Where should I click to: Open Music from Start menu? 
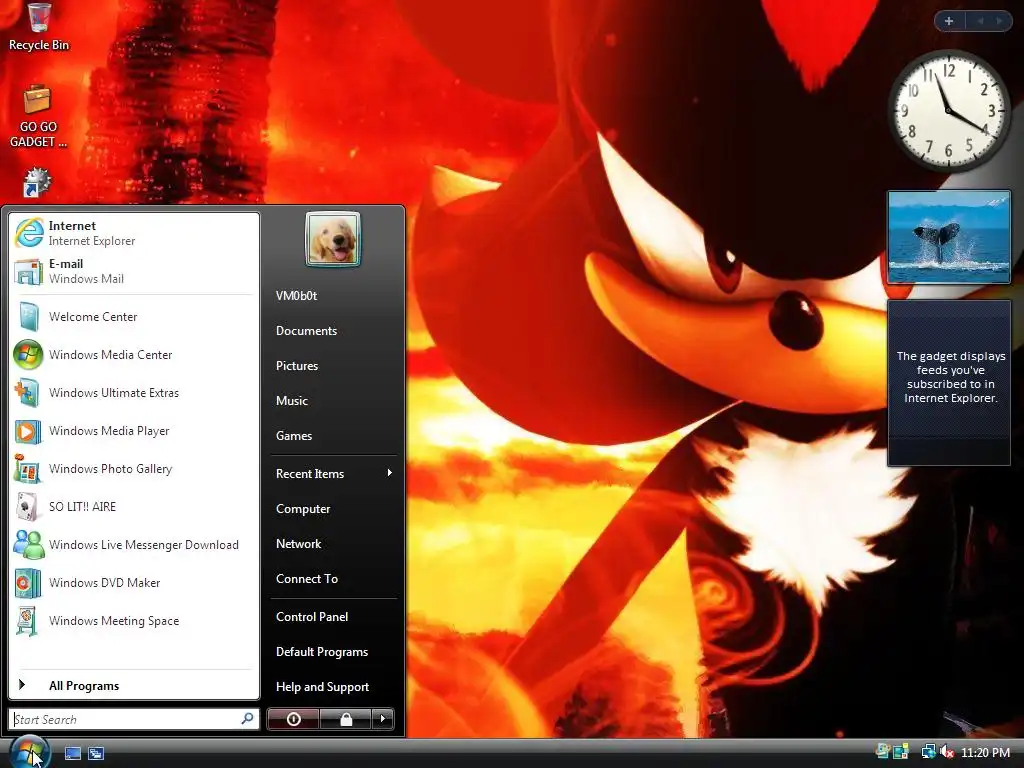pyautogui.click(x=333, y=401)
